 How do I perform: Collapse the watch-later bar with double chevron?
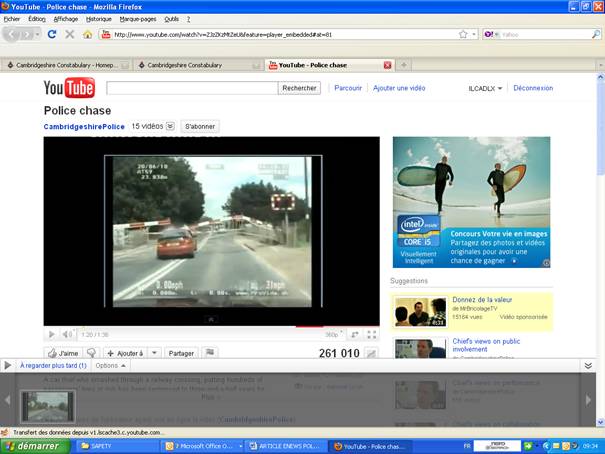pyautogui.click(x=588, y=365)
